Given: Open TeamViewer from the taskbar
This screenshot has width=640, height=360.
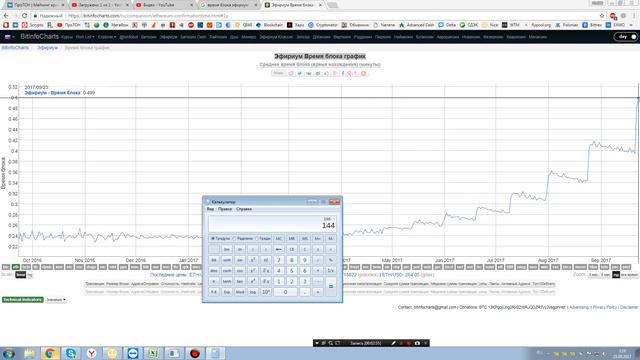Looking at the screenshot, I should pos(133,353).
